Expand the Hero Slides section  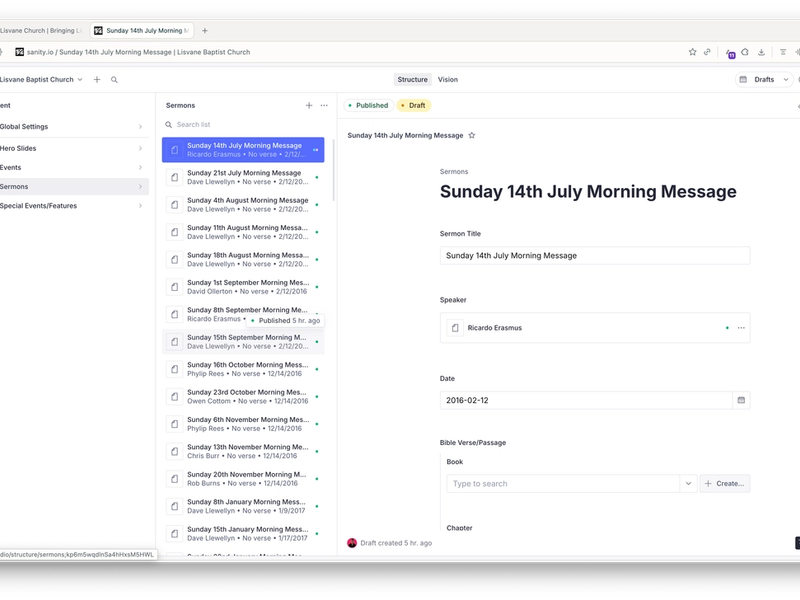click(x=74, y=148)
